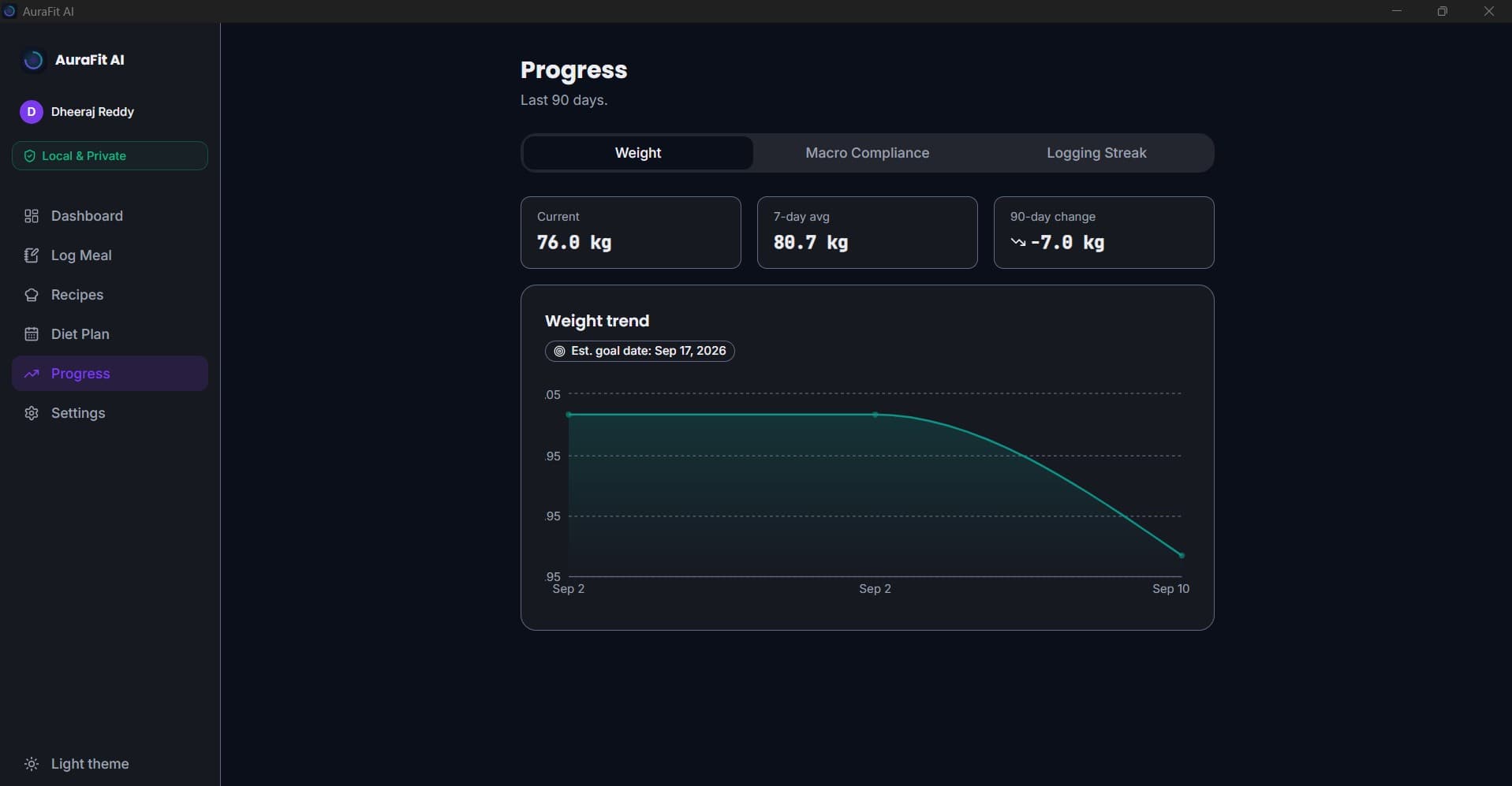Click the Weight trend heading
The width and height of the screenshot is (1512, 786).
pos(597,321)
